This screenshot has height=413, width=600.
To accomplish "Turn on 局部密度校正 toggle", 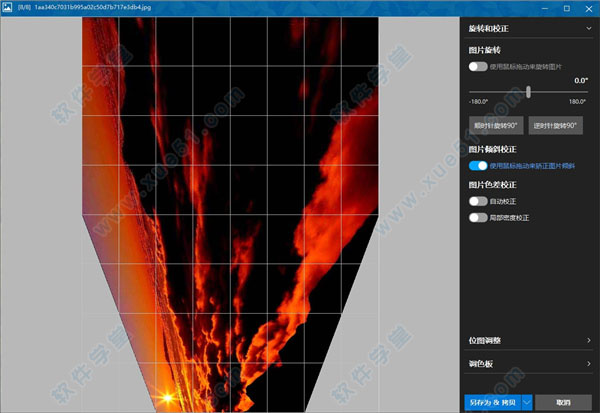I will [478, 217].
